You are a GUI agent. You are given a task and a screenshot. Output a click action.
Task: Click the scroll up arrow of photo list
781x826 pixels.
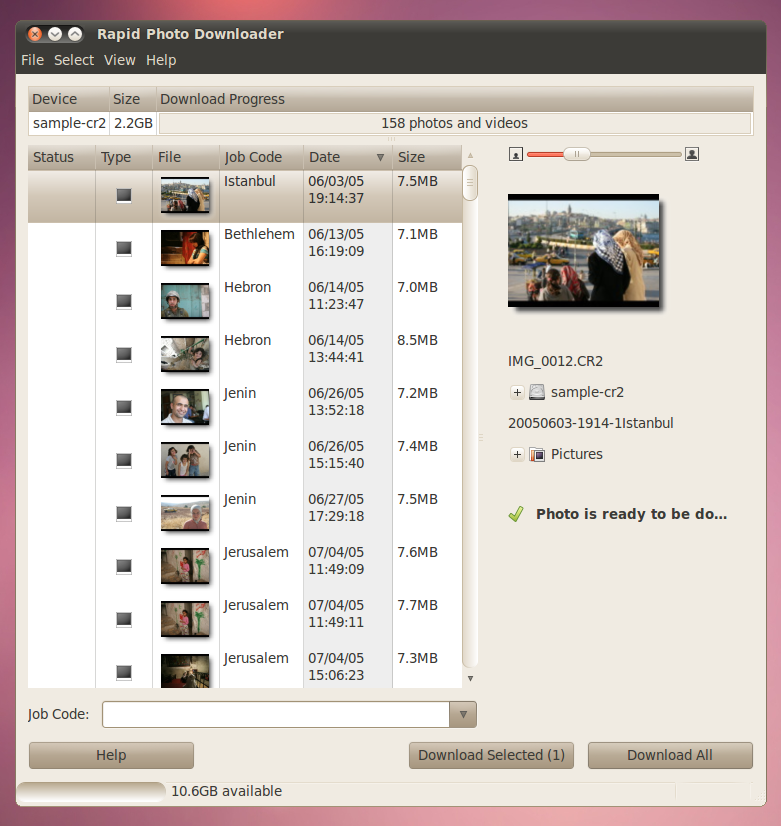[470, 155]
